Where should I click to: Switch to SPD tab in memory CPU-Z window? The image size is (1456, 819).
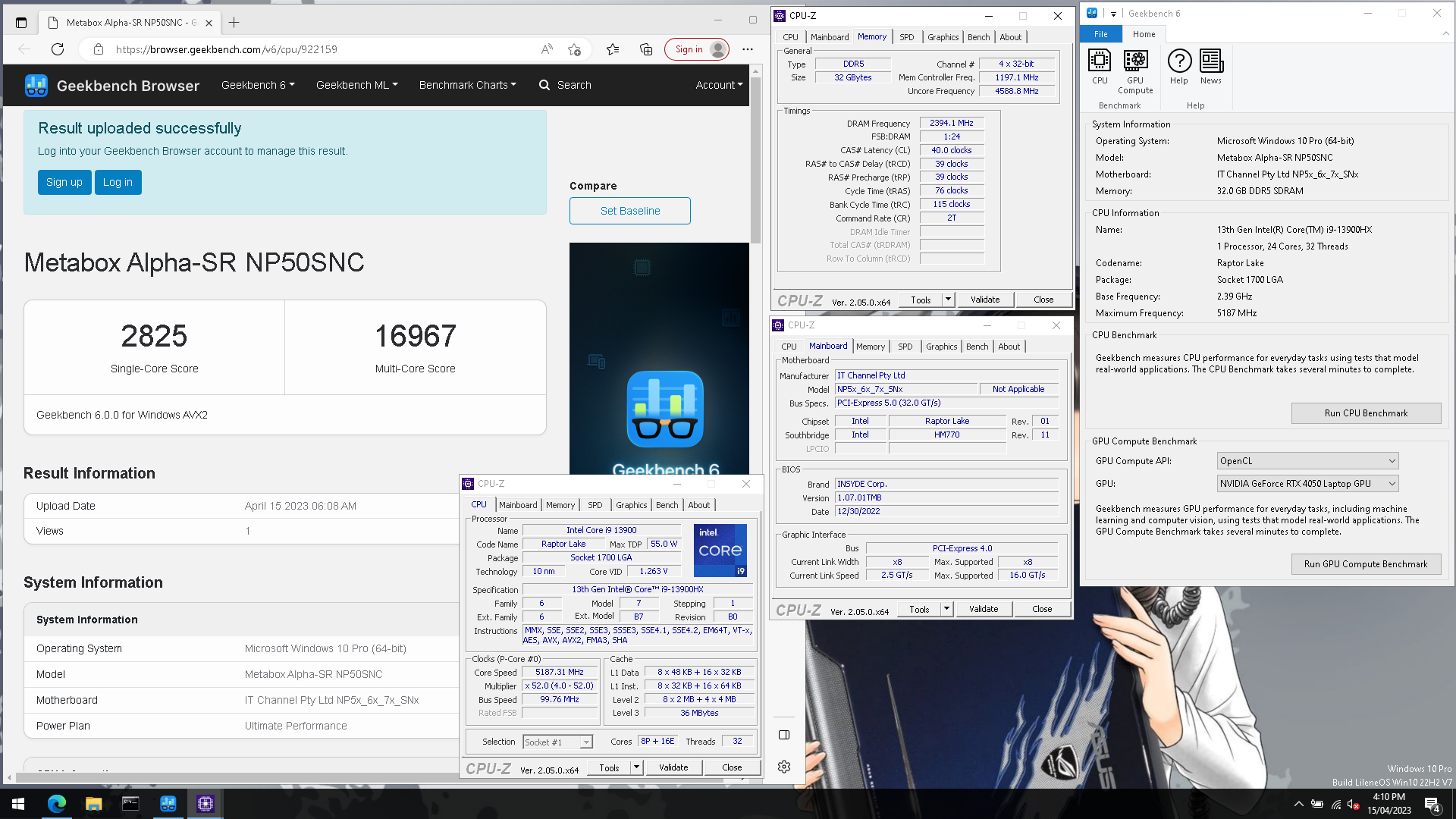(x=907, y=37)
